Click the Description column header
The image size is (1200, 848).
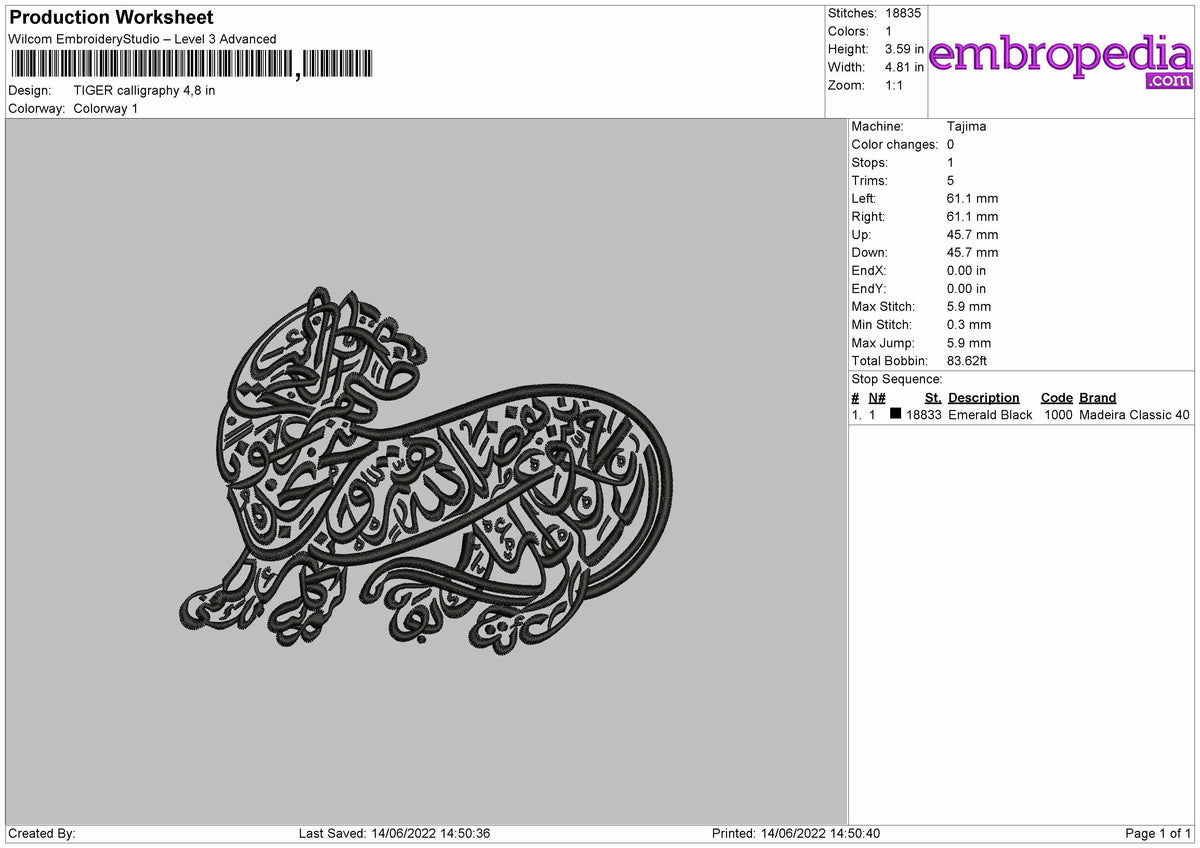click(984, 397)
